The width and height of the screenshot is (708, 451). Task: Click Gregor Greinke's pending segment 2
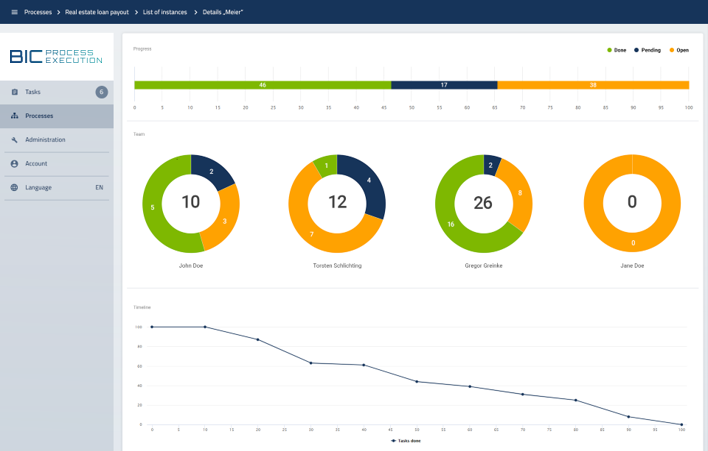click(x=491, y=165)
